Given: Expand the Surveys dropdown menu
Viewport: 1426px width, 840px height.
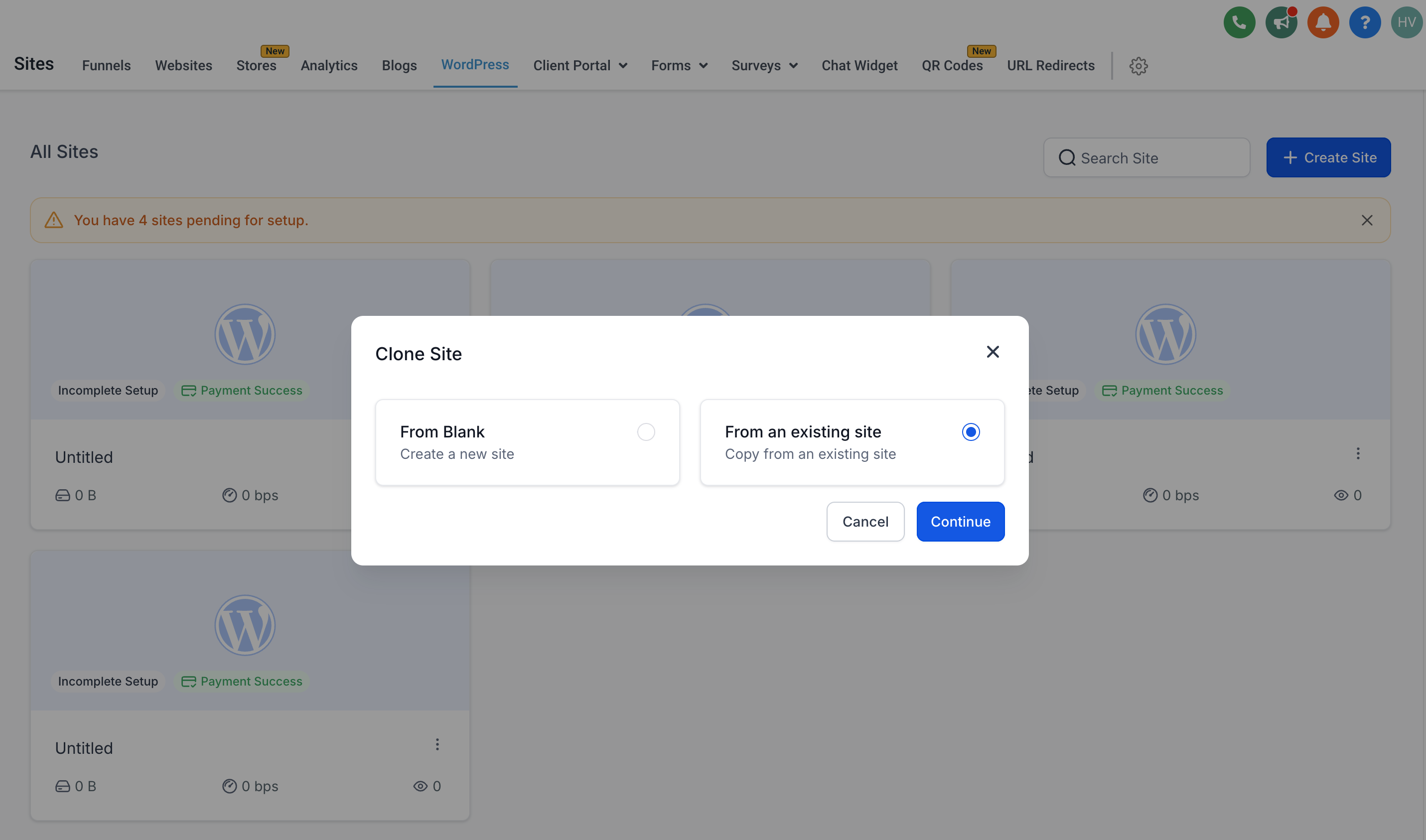Looking at the screenshot, I should (x=764, y=66).
